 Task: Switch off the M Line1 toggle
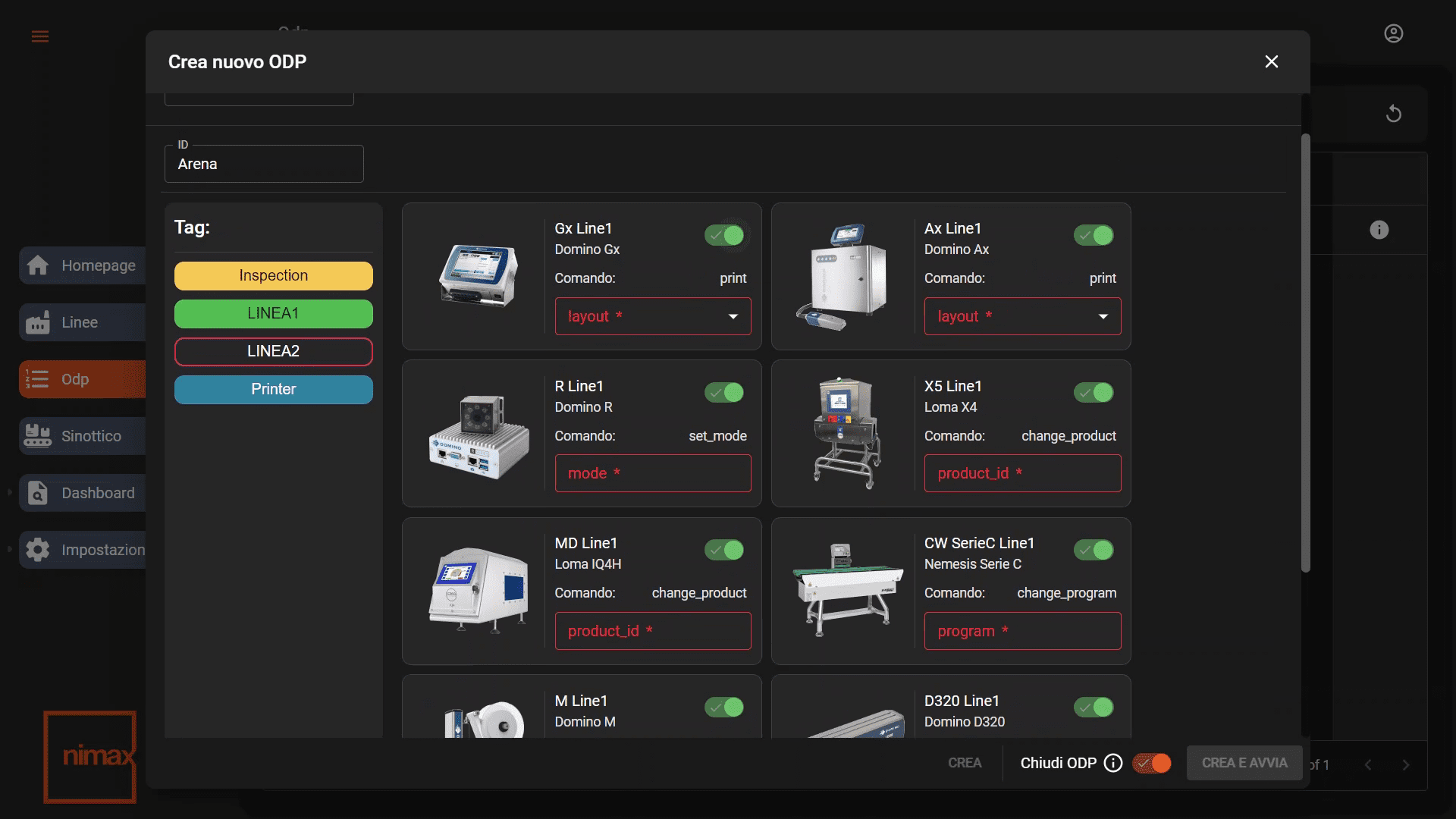724,707
